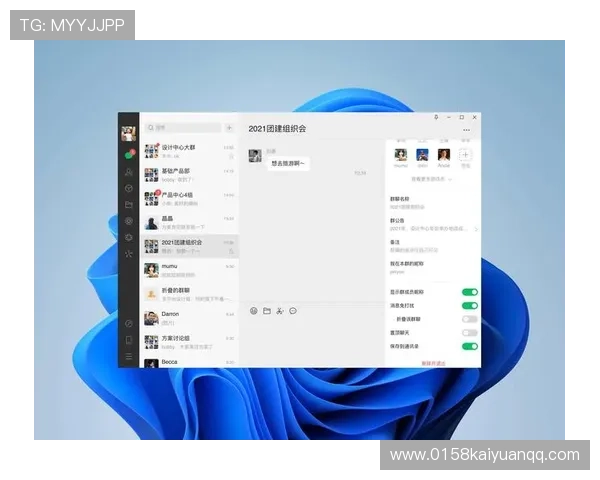Open the Files folder icon in the sidebar
The width and height of the screenshot is (600, 480).
point(129,204)
